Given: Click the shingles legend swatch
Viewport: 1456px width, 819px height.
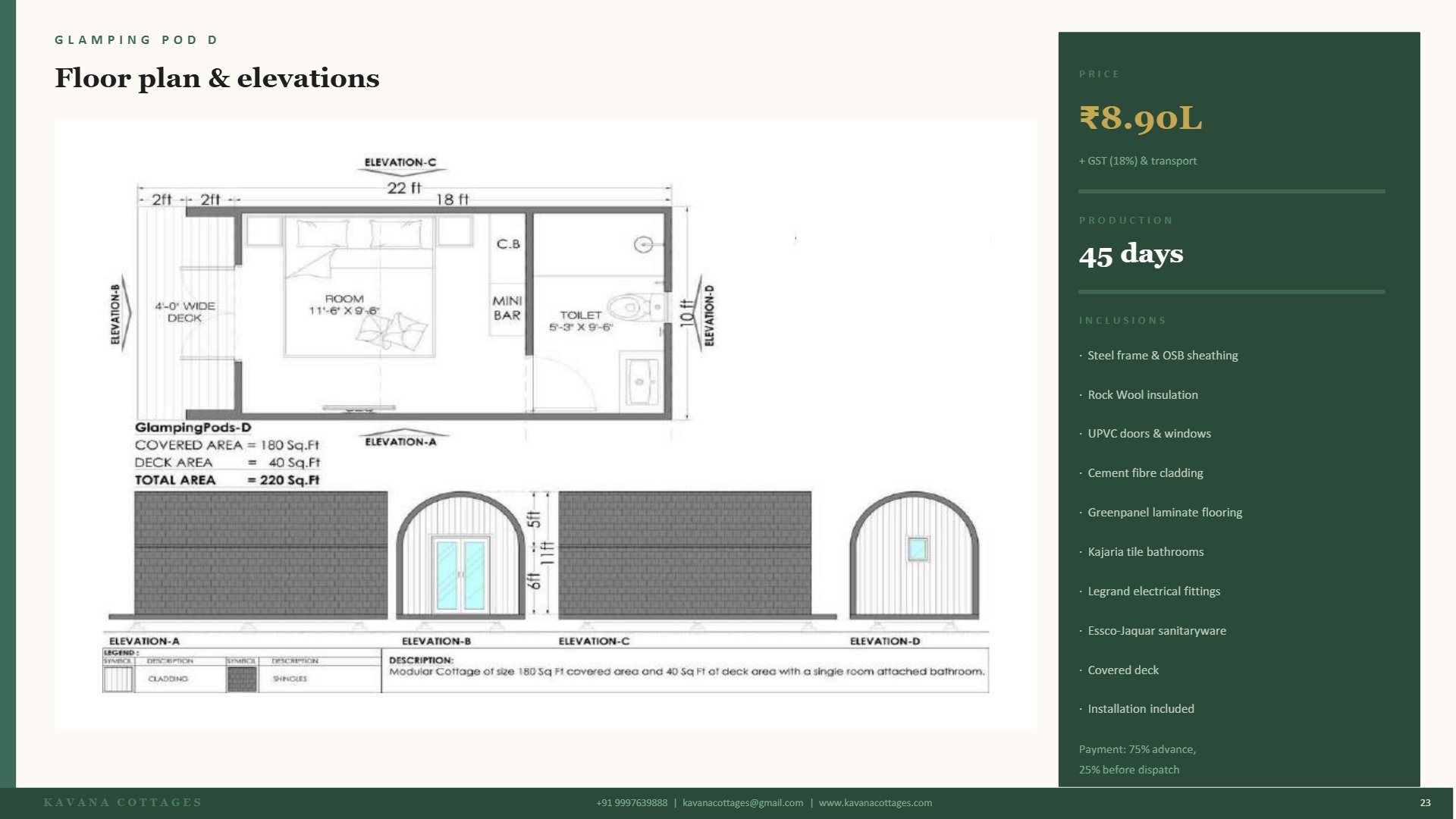Looking at the screenshot, I should (242, 679).
